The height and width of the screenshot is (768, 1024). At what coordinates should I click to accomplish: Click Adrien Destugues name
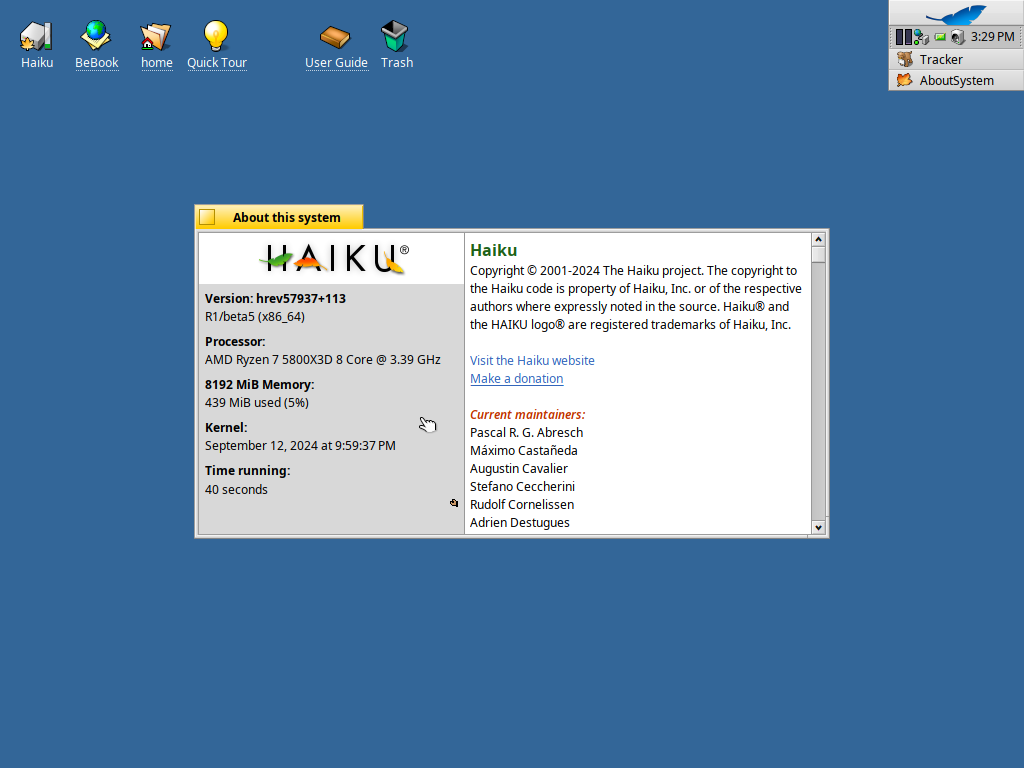click(520, 523)
